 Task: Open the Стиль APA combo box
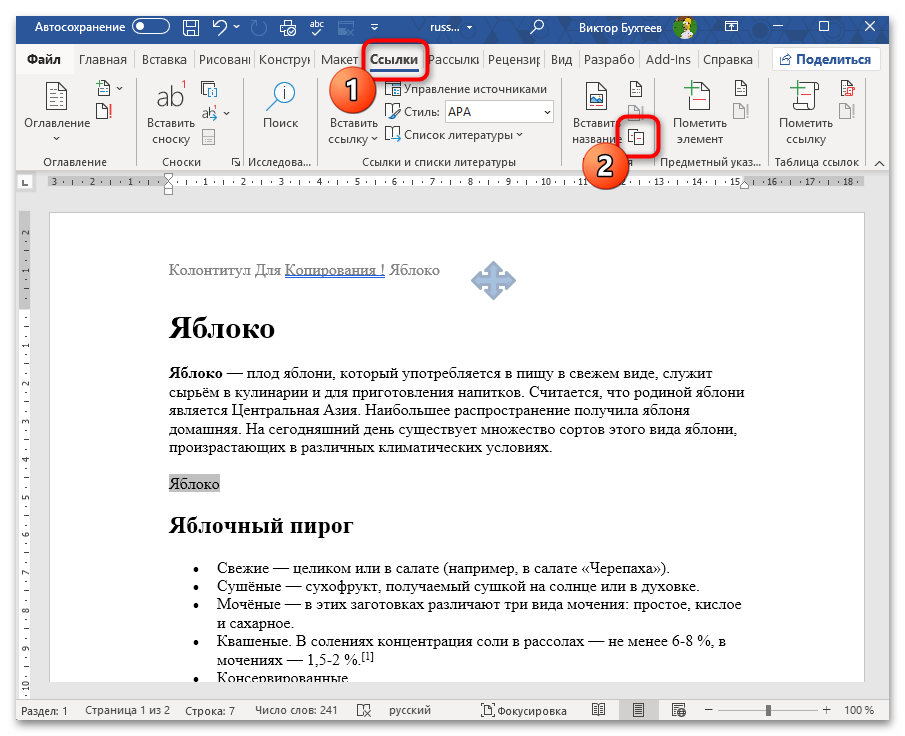point(499,112)
